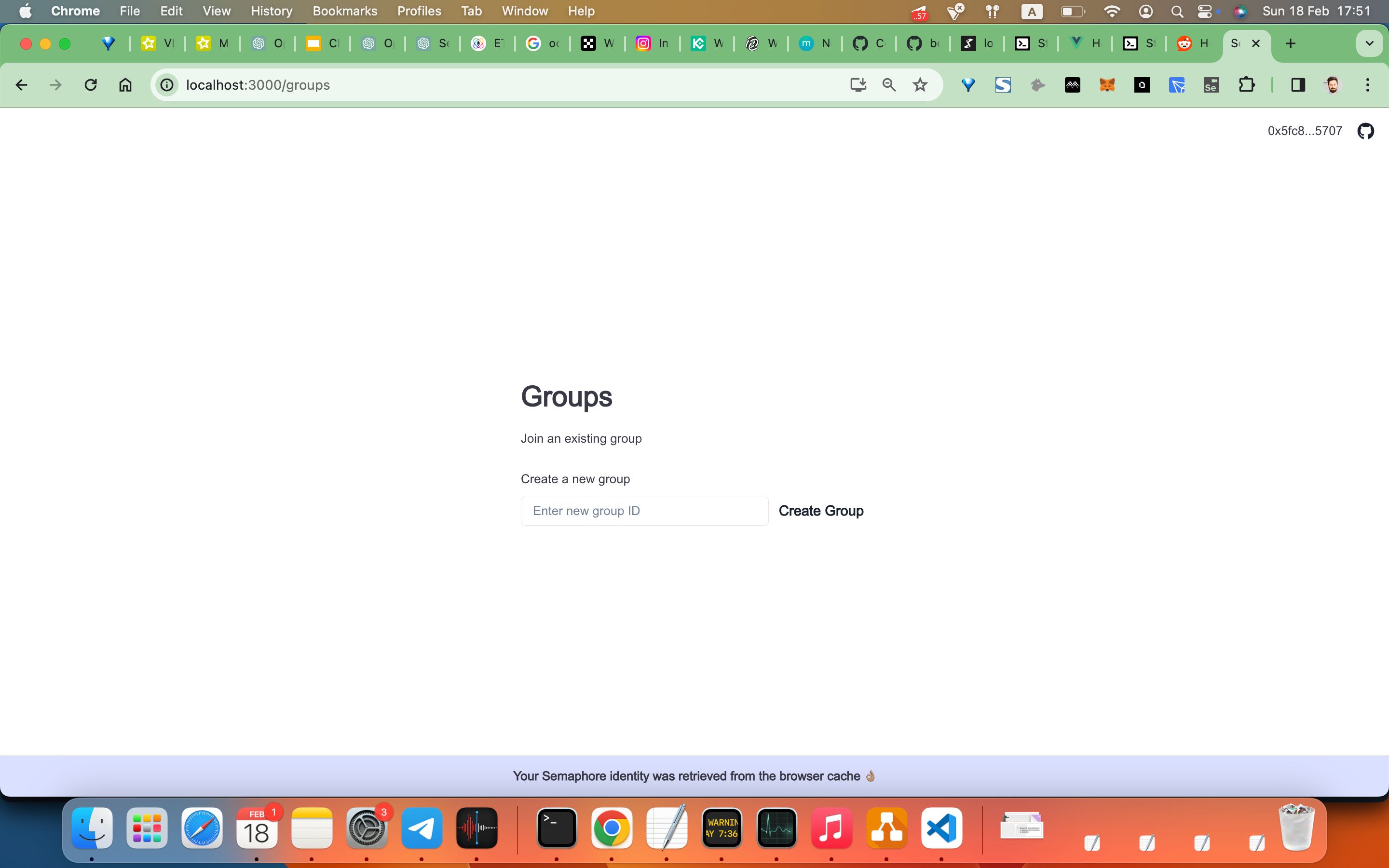Click the wallet/Rabby icon in toolbar
This screenshot has height=868, width=1389.
(1039, 85)
